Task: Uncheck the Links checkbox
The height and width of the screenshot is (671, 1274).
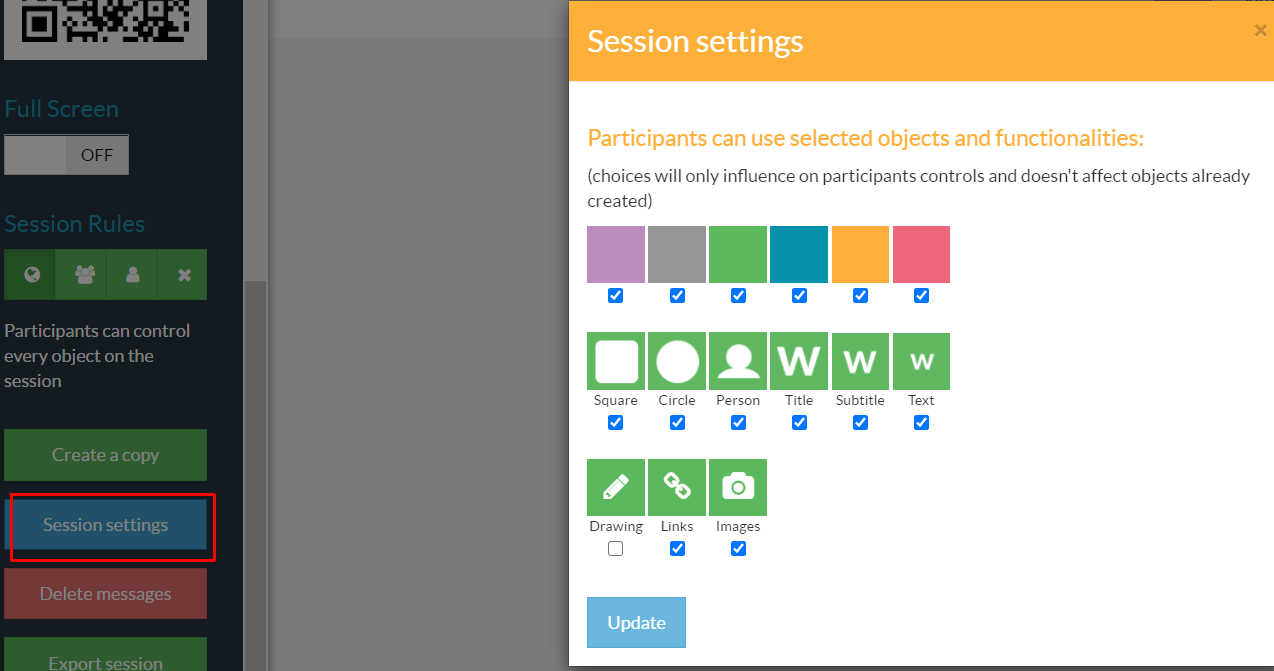Action: 677,548
